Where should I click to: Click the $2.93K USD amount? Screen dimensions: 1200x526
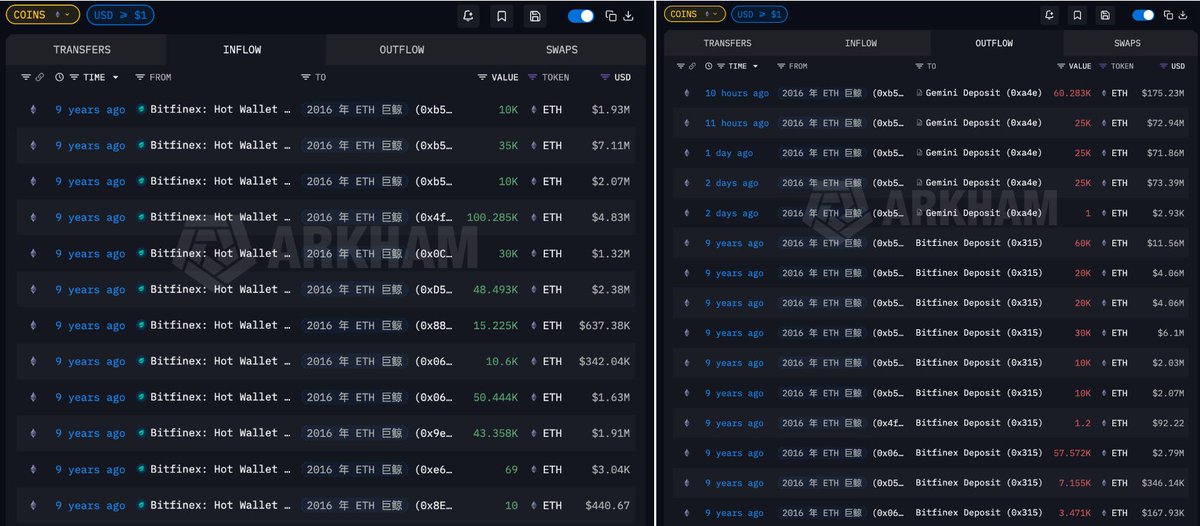coord(1170,213)
